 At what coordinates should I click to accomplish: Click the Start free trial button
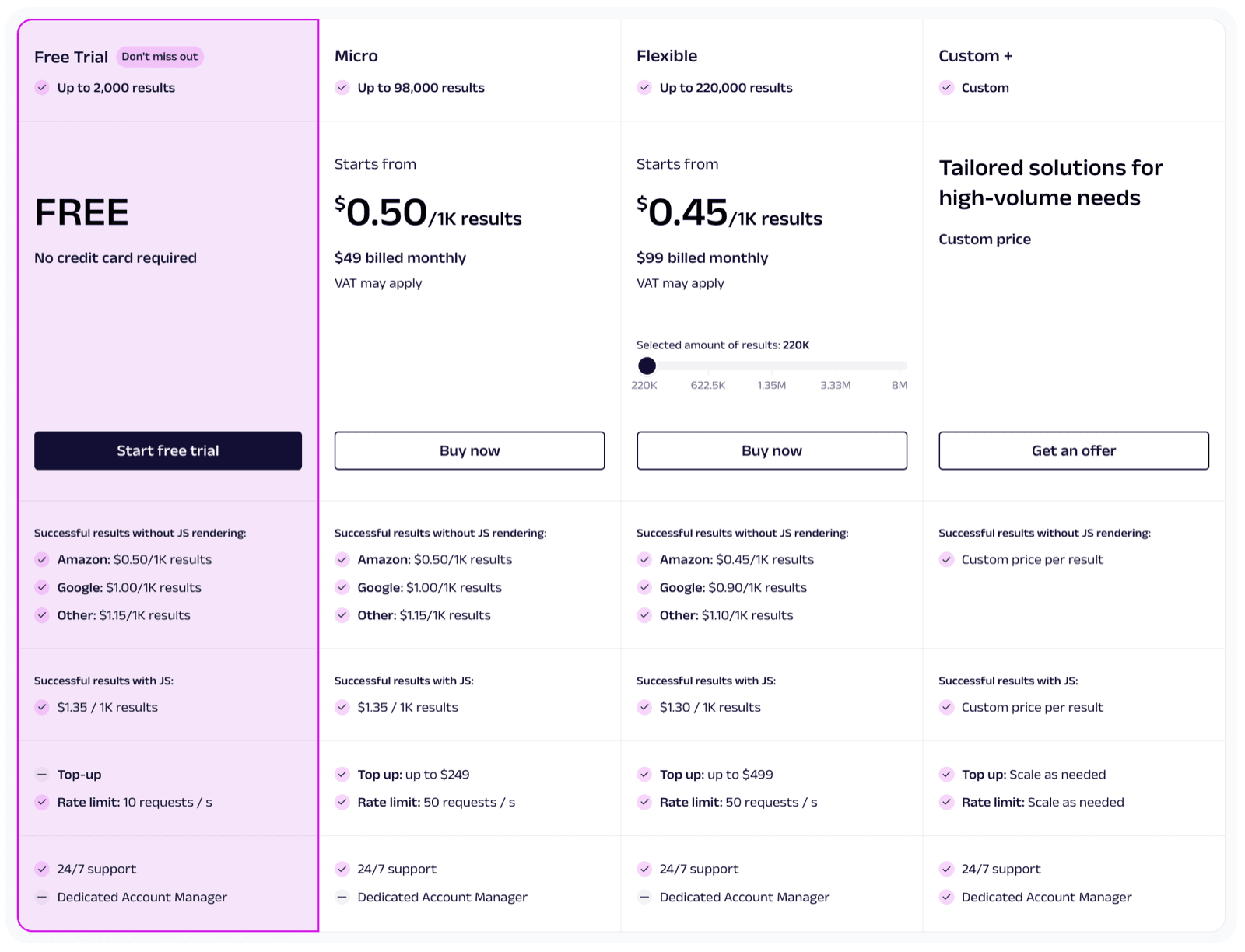[168, 450]
